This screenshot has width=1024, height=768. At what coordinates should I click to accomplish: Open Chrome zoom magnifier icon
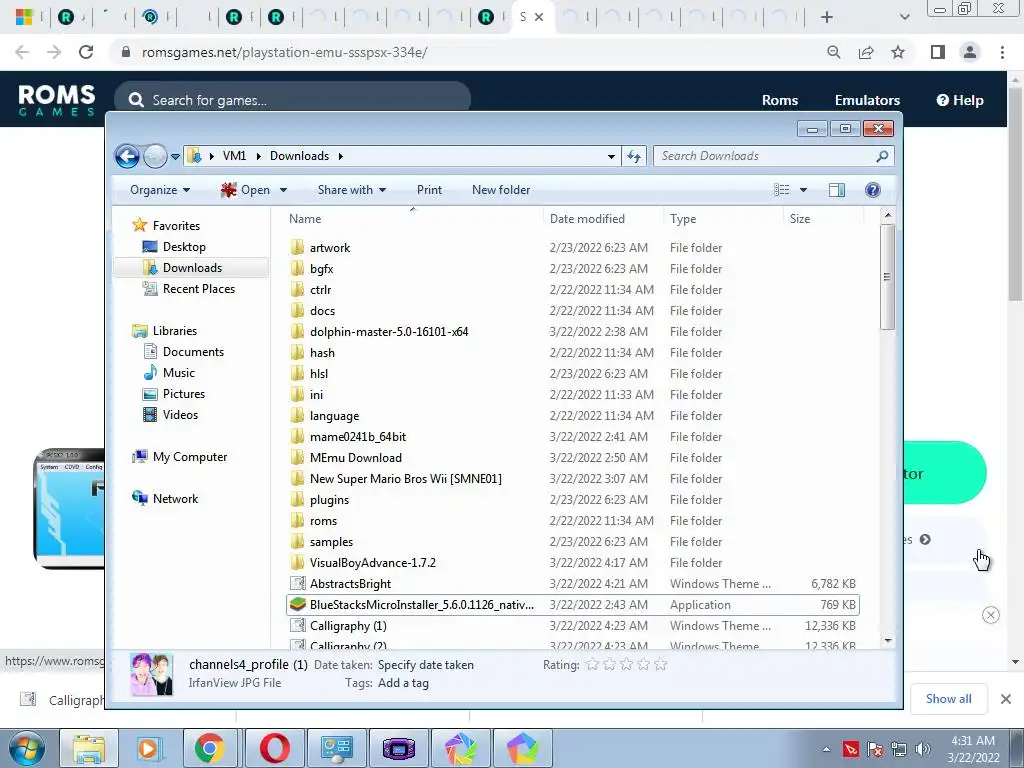click(x=834, y=52)
